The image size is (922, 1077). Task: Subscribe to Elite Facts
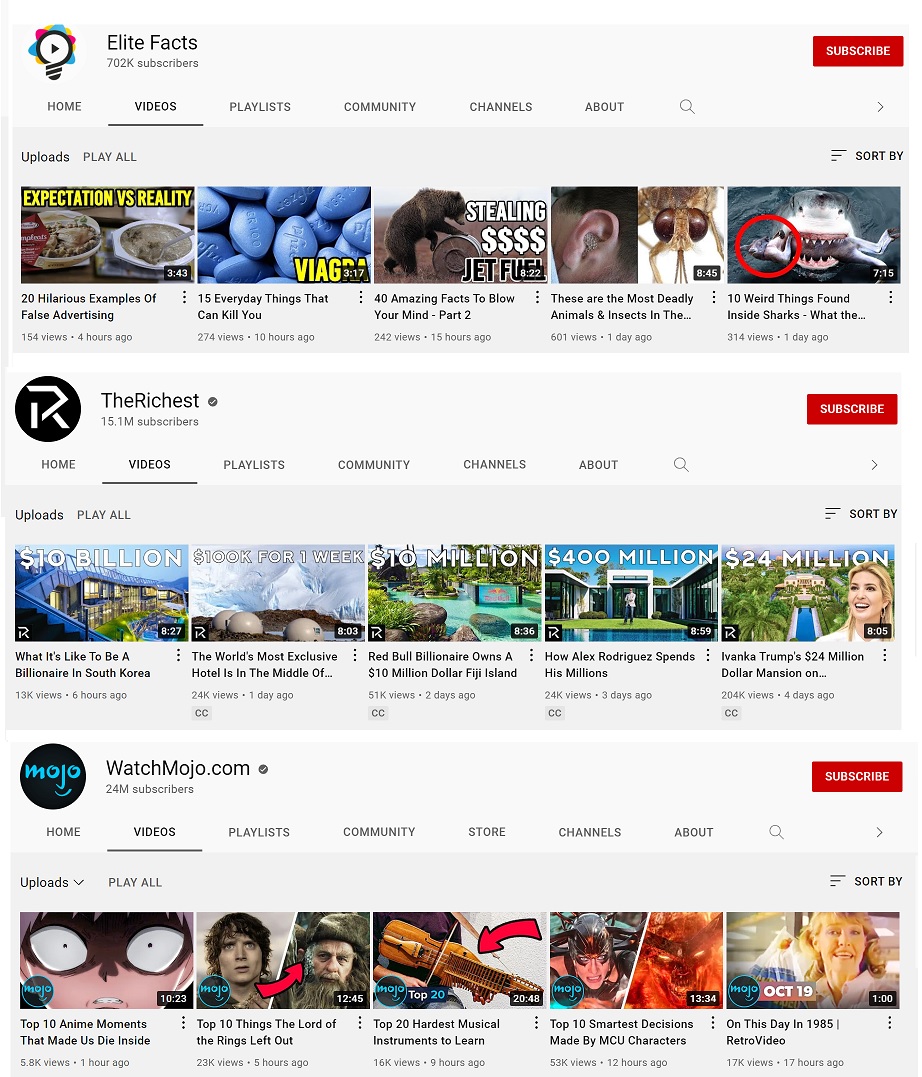tap(858, 51)
